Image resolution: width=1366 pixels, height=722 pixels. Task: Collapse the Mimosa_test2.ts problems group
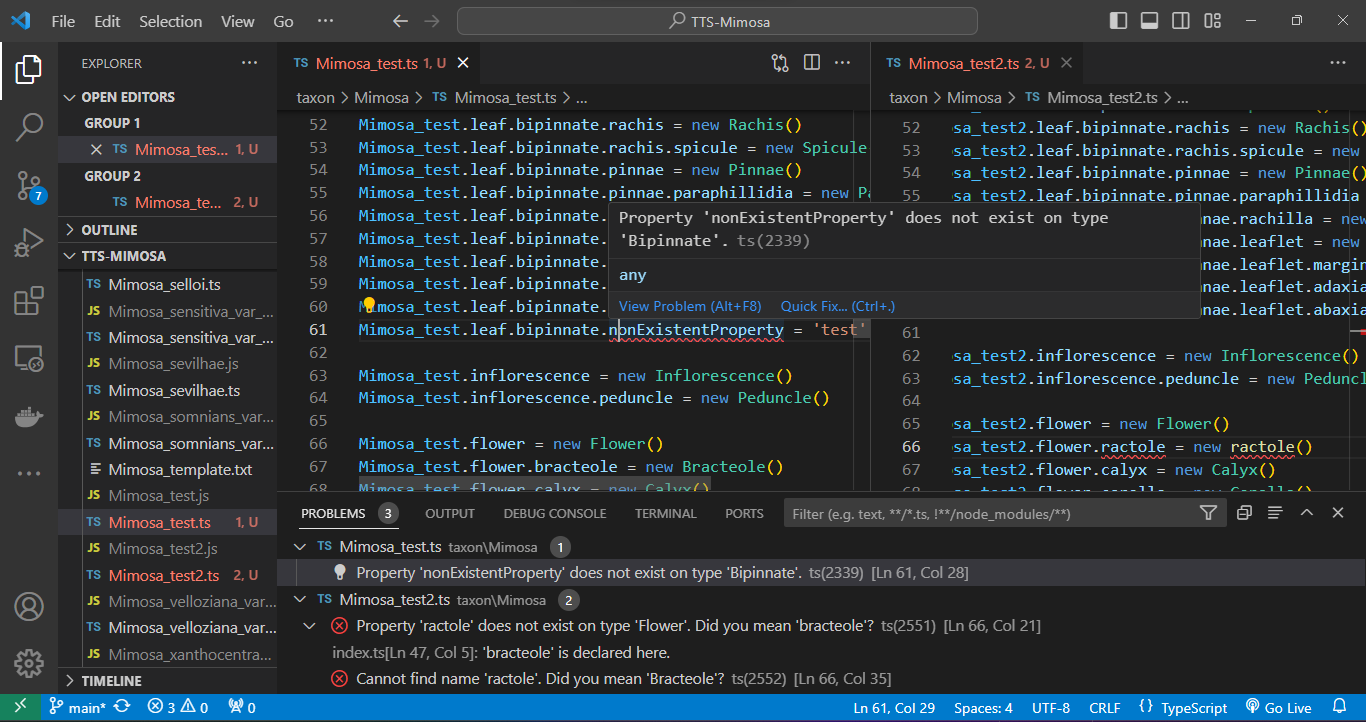(x=300, y=600)
